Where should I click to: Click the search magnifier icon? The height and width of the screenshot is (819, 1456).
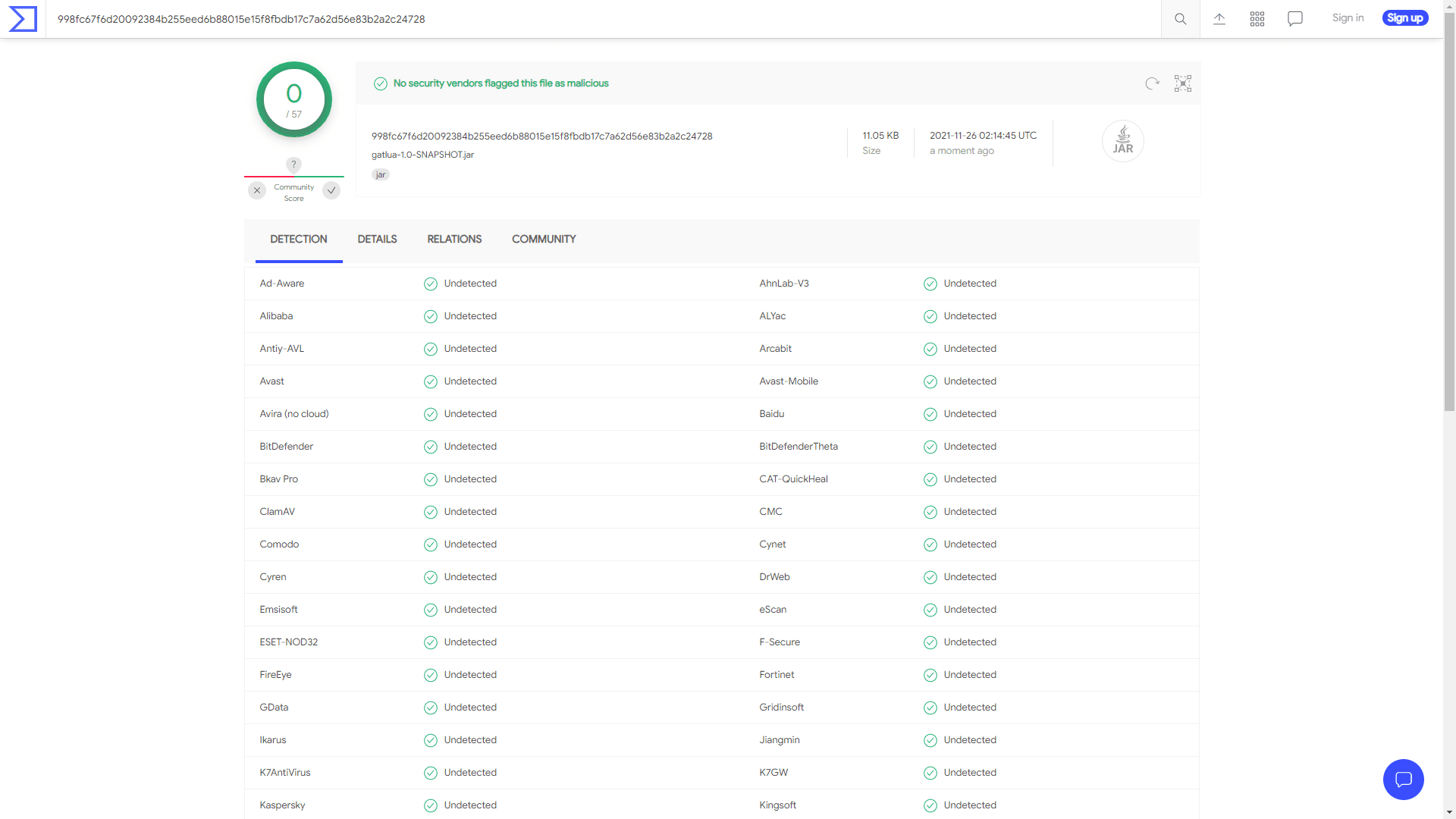coord(1181,19)
